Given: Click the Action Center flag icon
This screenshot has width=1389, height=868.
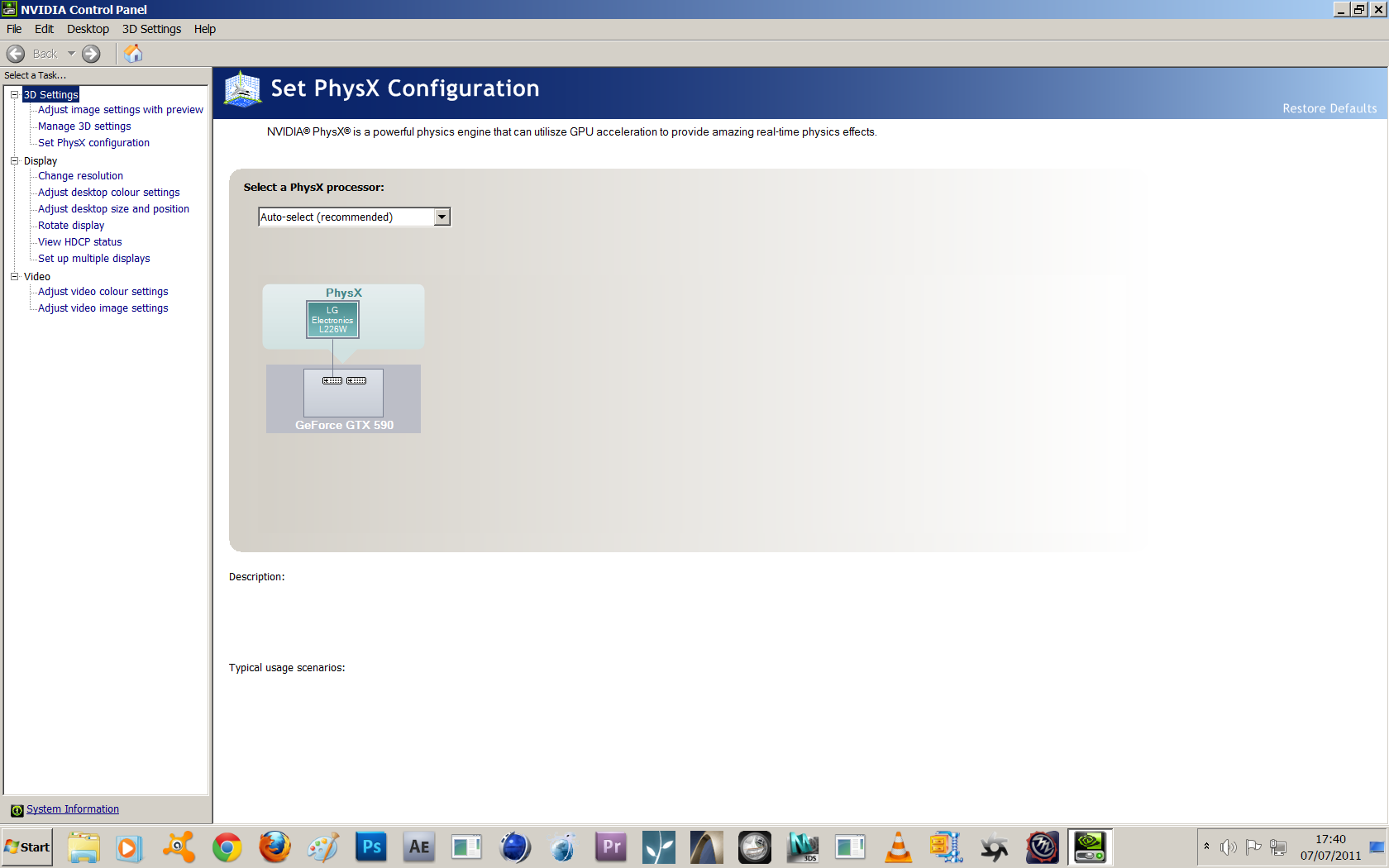Looking at the screenshot, I should [x=1253, y=847].
